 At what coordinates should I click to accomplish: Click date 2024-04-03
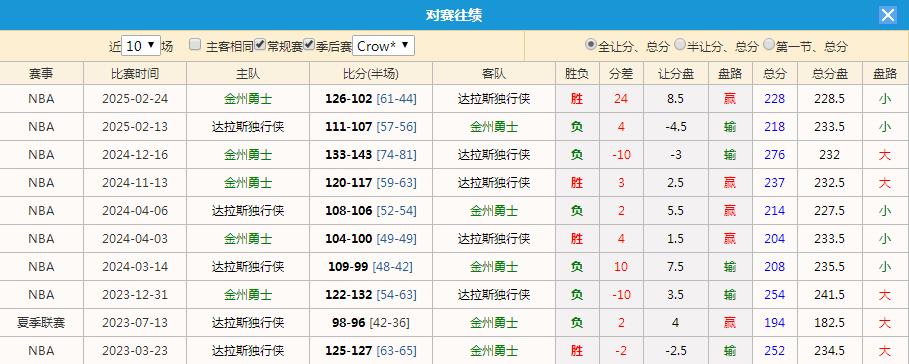coord(135,238)
